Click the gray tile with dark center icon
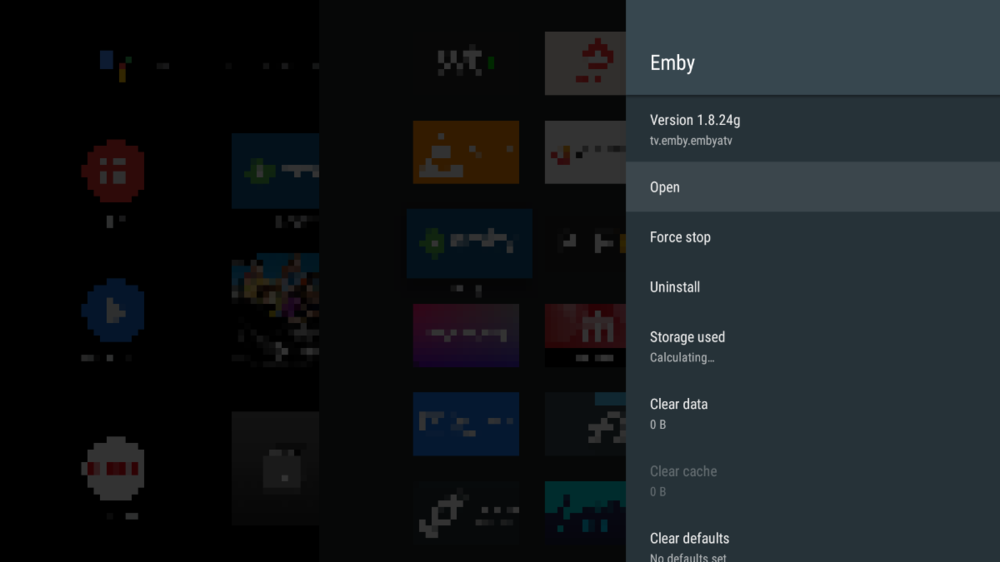Viewport: 1000px width, 562px height. tap(276, 468)
